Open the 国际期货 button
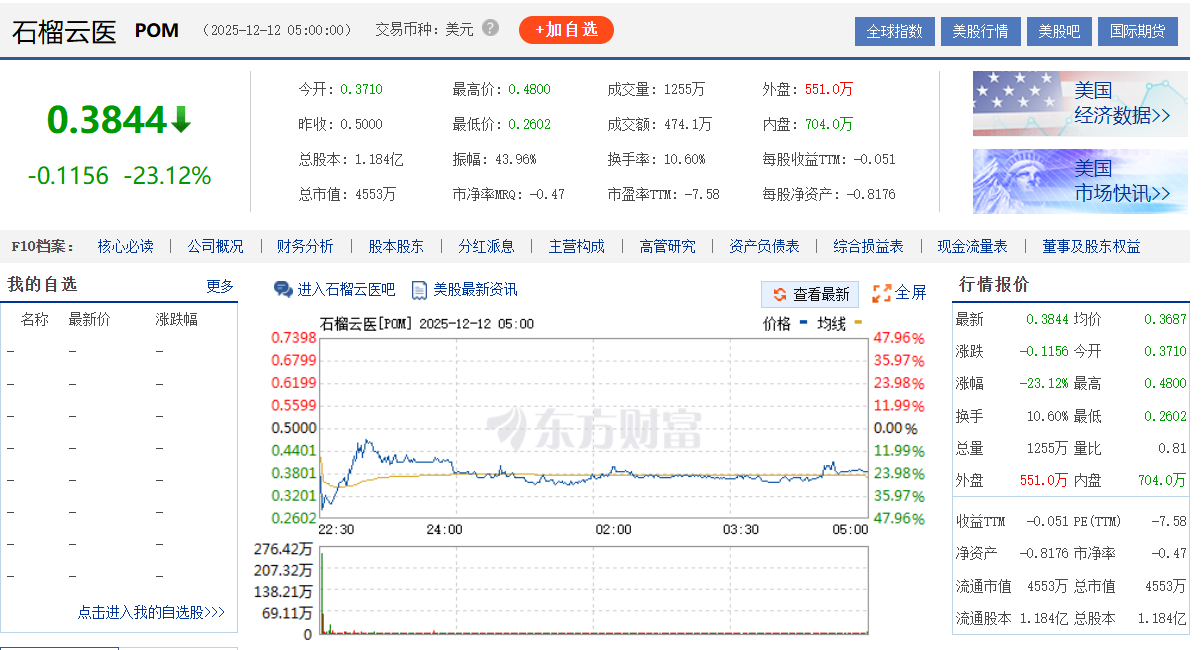This screenshot has width=1201, height=650. (x=1138, y=31)
